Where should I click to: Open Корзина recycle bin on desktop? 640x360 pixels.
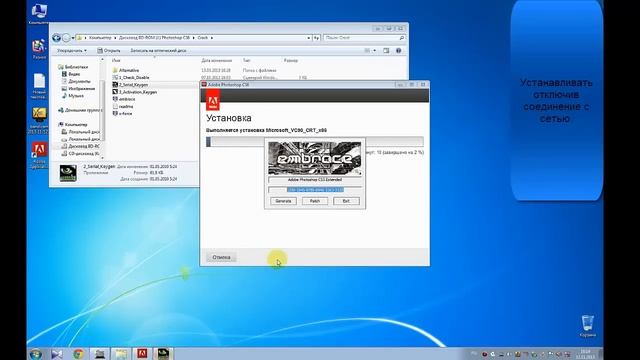pyautogui.click(x=588, y=326)
